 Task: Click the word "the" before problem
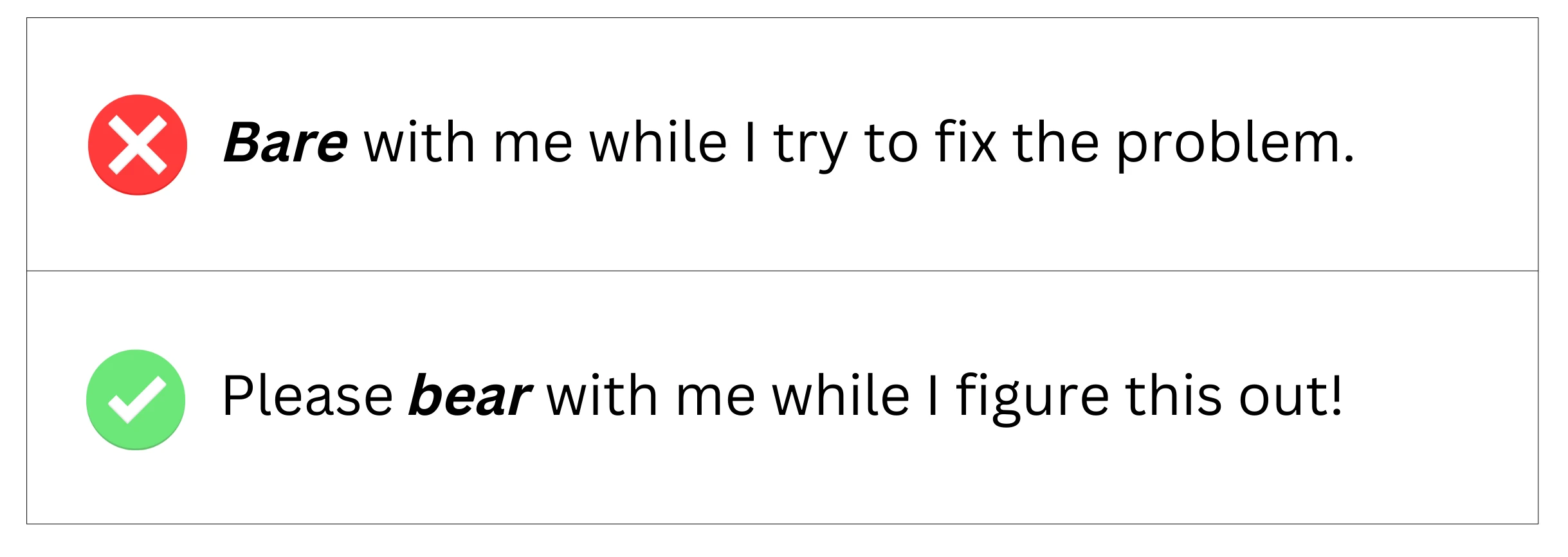[x=1055, y=141]
